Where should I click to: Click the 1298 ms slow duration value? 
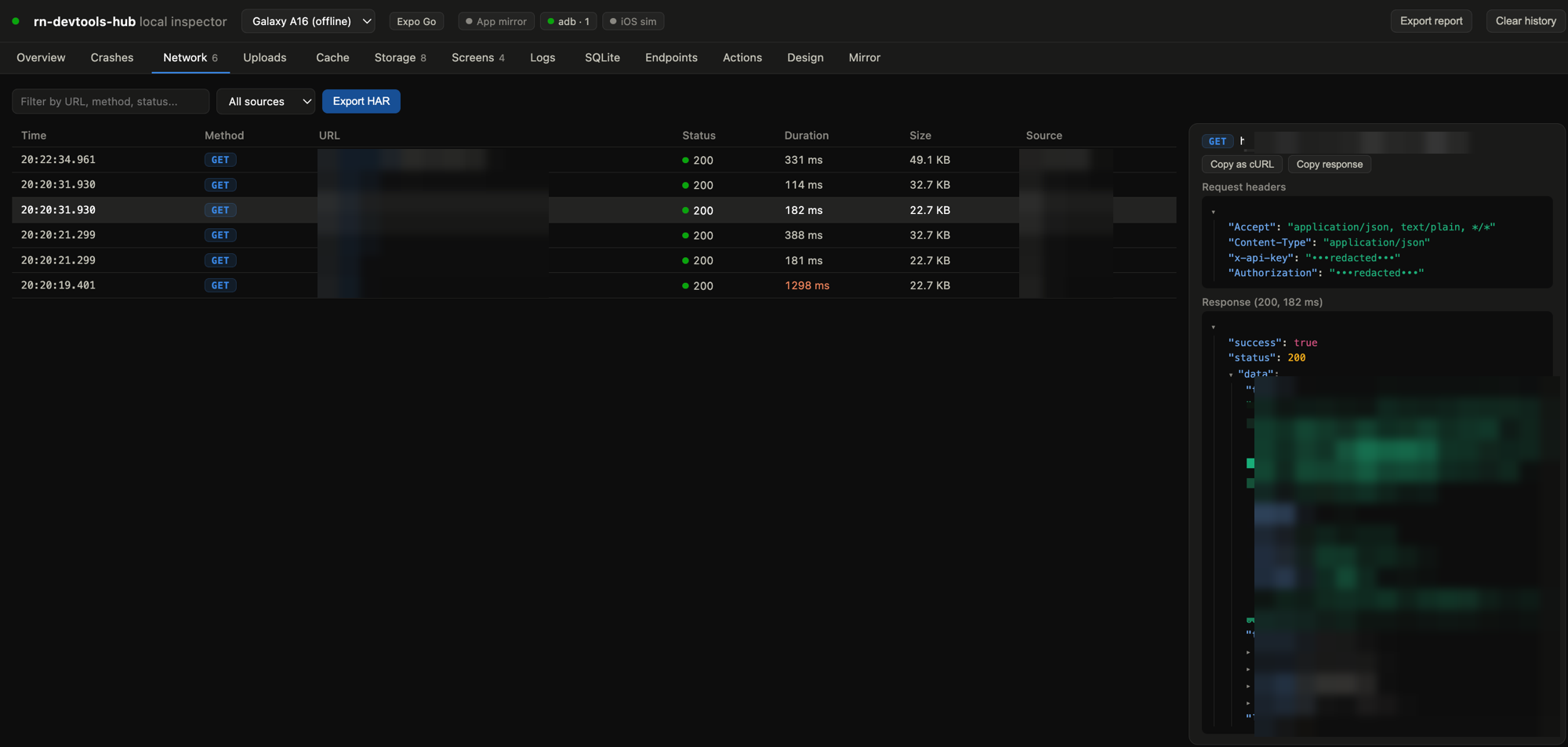(x=807, y=285)
